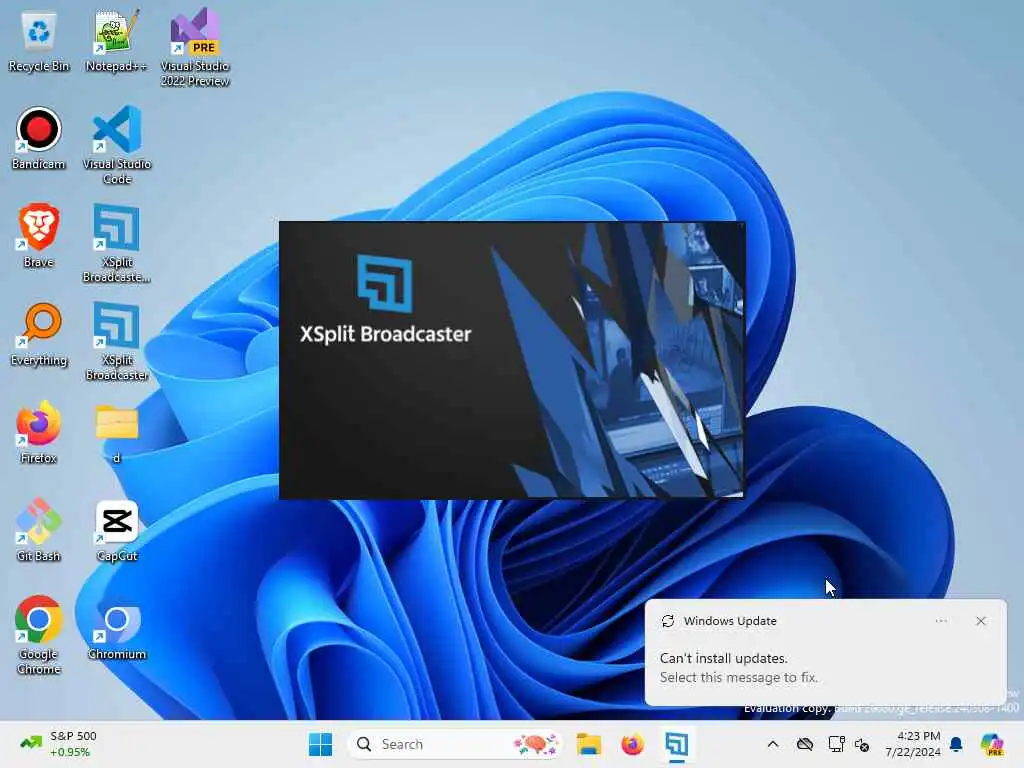Open the Recycle Bin desktop icon
The height and width of the screenshot is (768, 1024).
click(x=39, y=42)
